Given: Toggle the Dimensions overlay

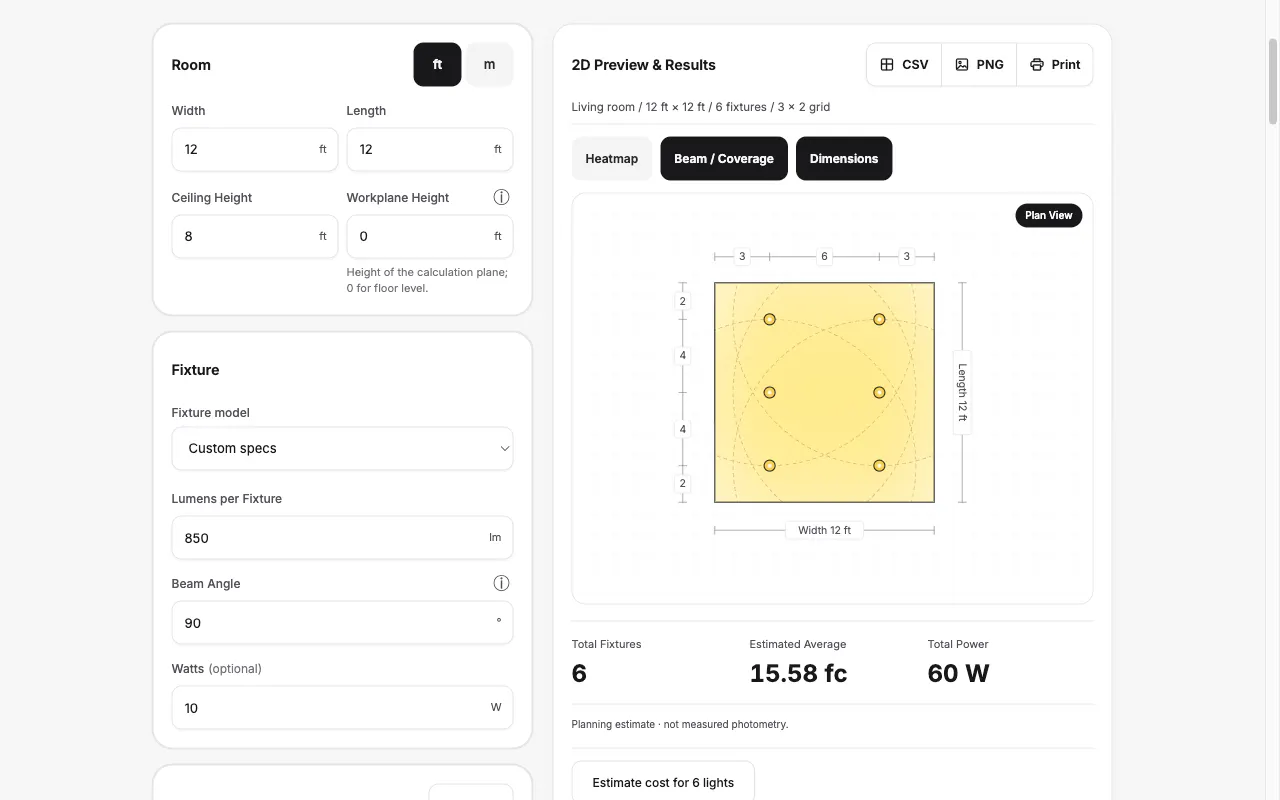Looking at the screenshot, I should point(844,158).
